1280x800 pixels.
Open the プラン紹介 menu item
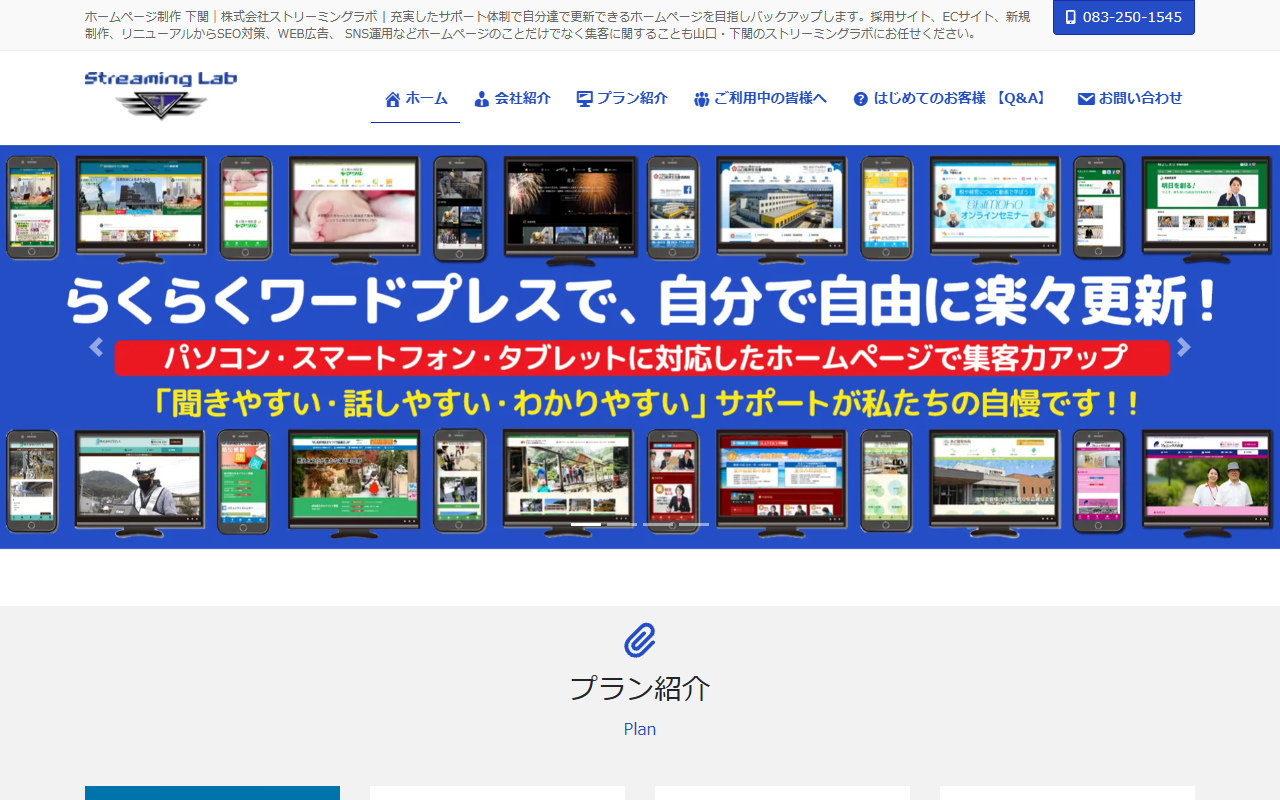pyautogui.click(x=632, y=98)
